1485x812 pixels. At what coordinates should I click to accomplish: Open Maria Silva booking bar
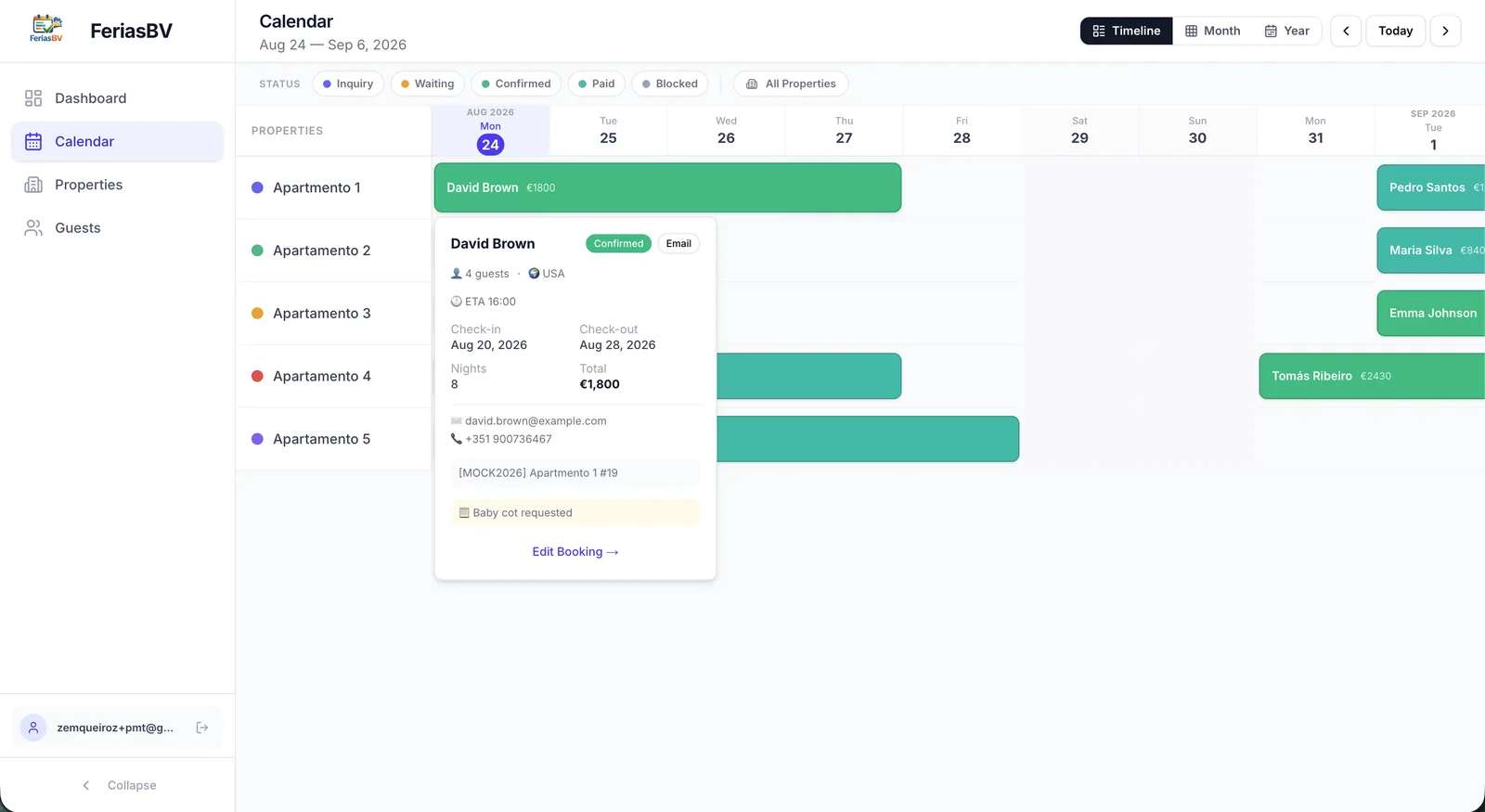point(1430,251)
